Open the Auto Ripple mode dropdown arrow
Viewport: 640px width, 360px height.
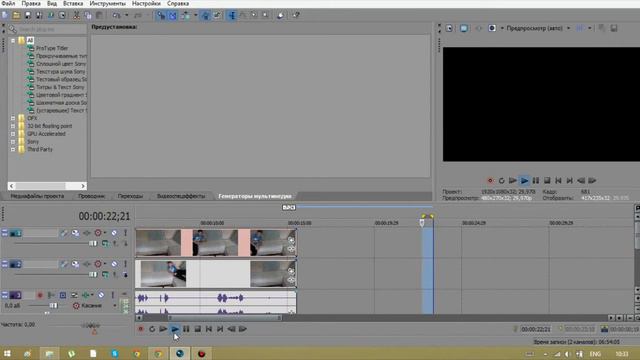click(x=196, y=16)
